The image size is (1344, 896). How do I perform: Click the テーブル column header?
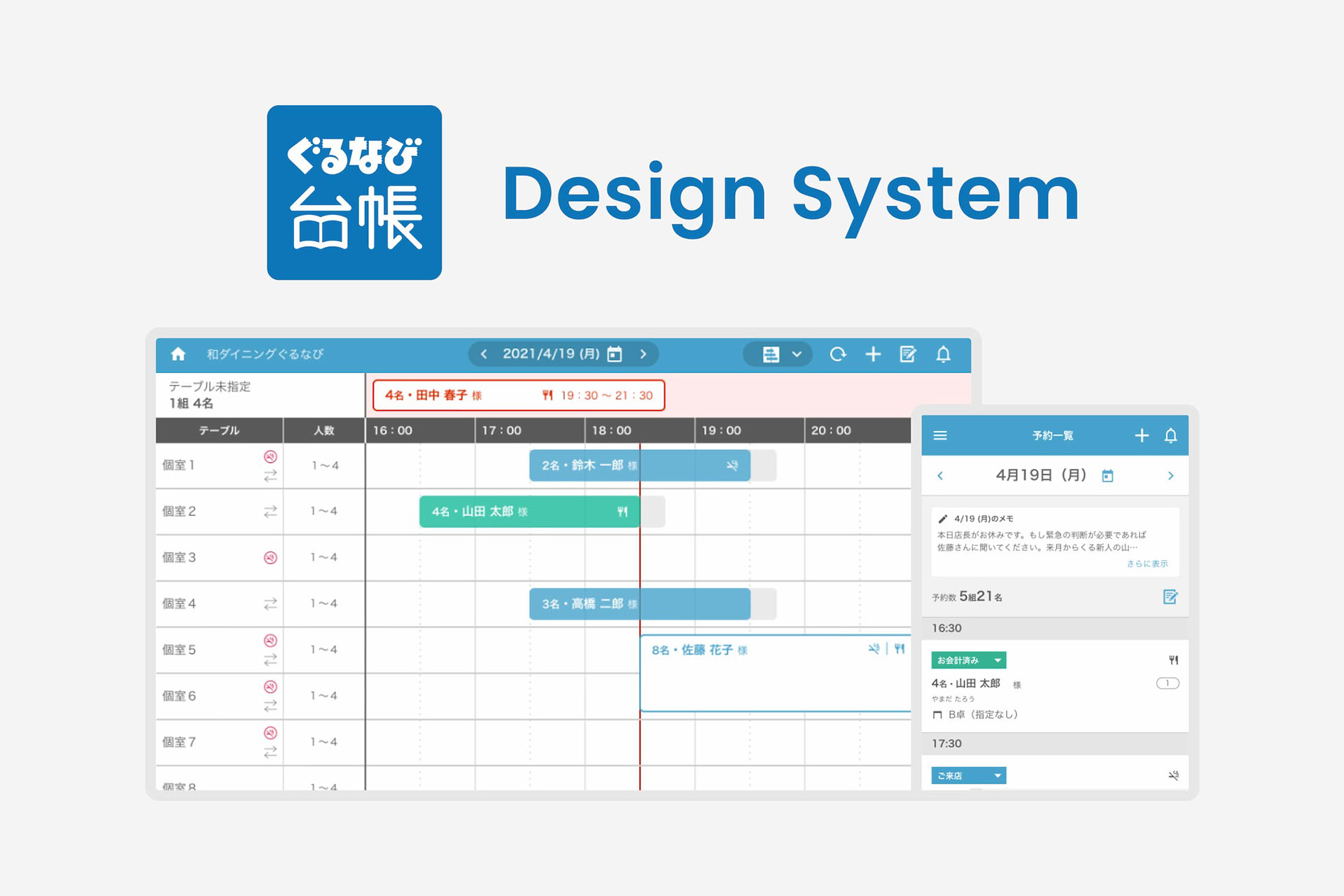point(219,430)
